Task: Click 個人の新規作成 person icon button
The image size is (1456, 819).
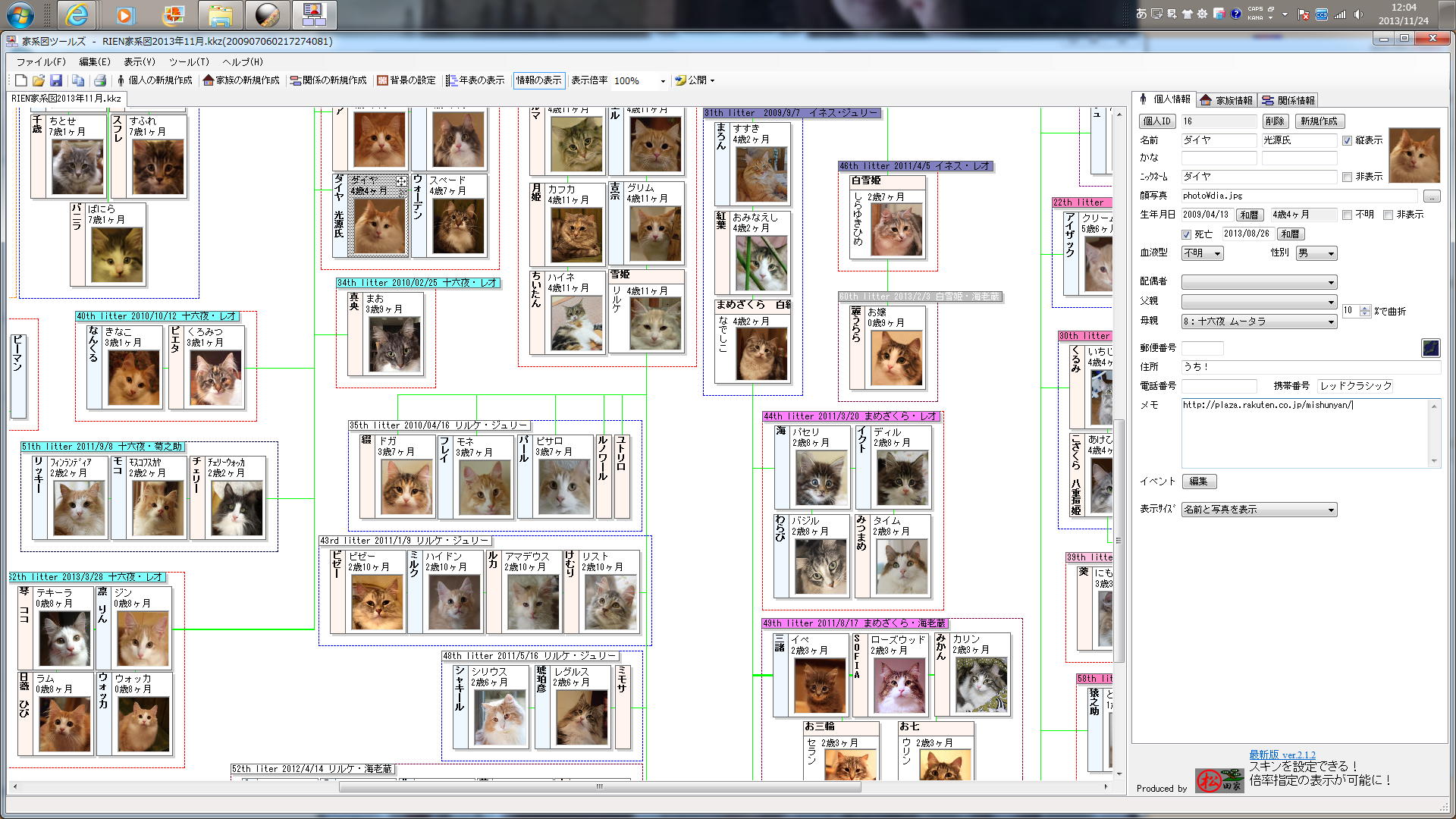Action: (x=155, y=80)
